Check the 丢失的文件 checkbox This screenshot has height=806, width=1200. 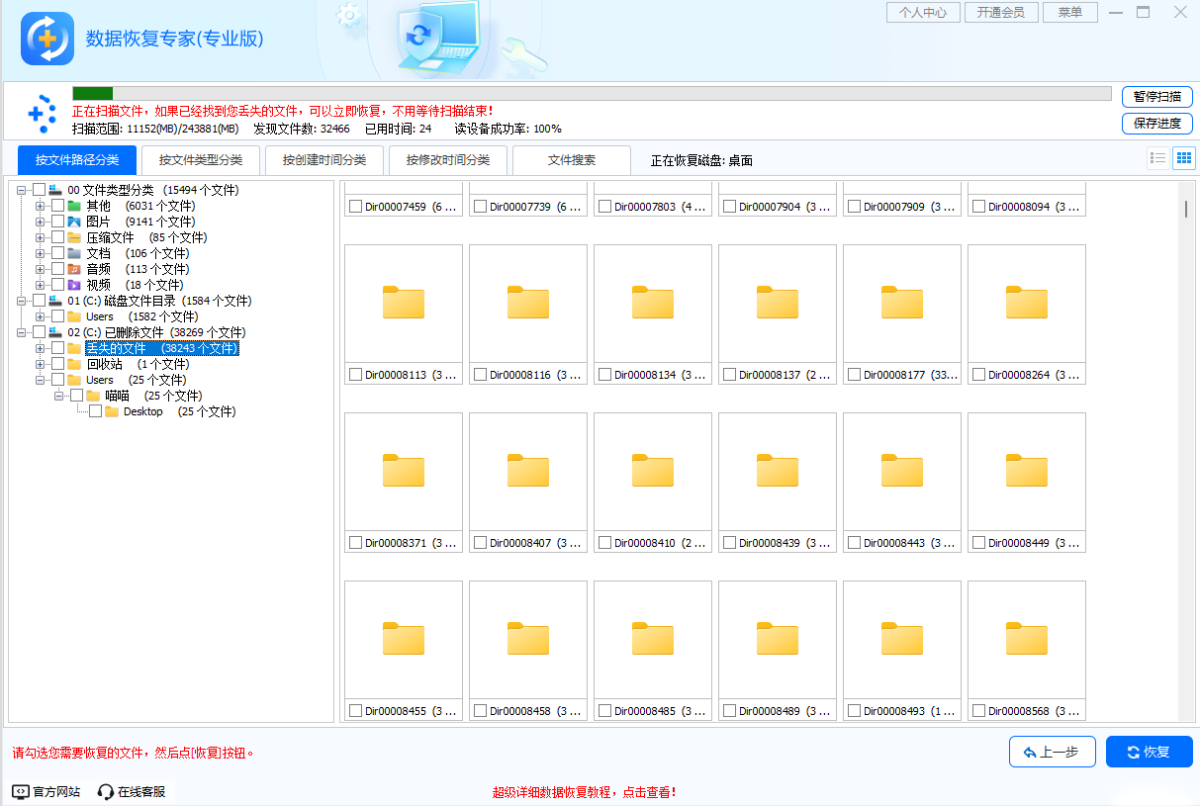click(58, 348)
